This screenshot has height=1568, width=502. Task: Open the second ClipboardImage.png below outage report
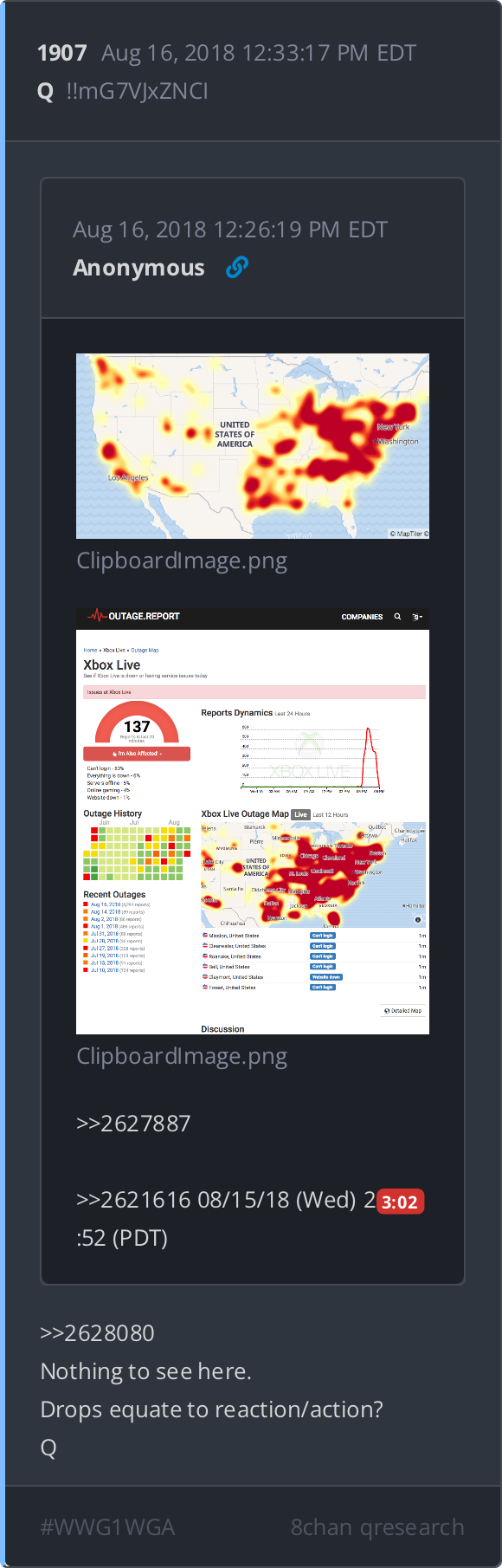[x=182, y=1056]
